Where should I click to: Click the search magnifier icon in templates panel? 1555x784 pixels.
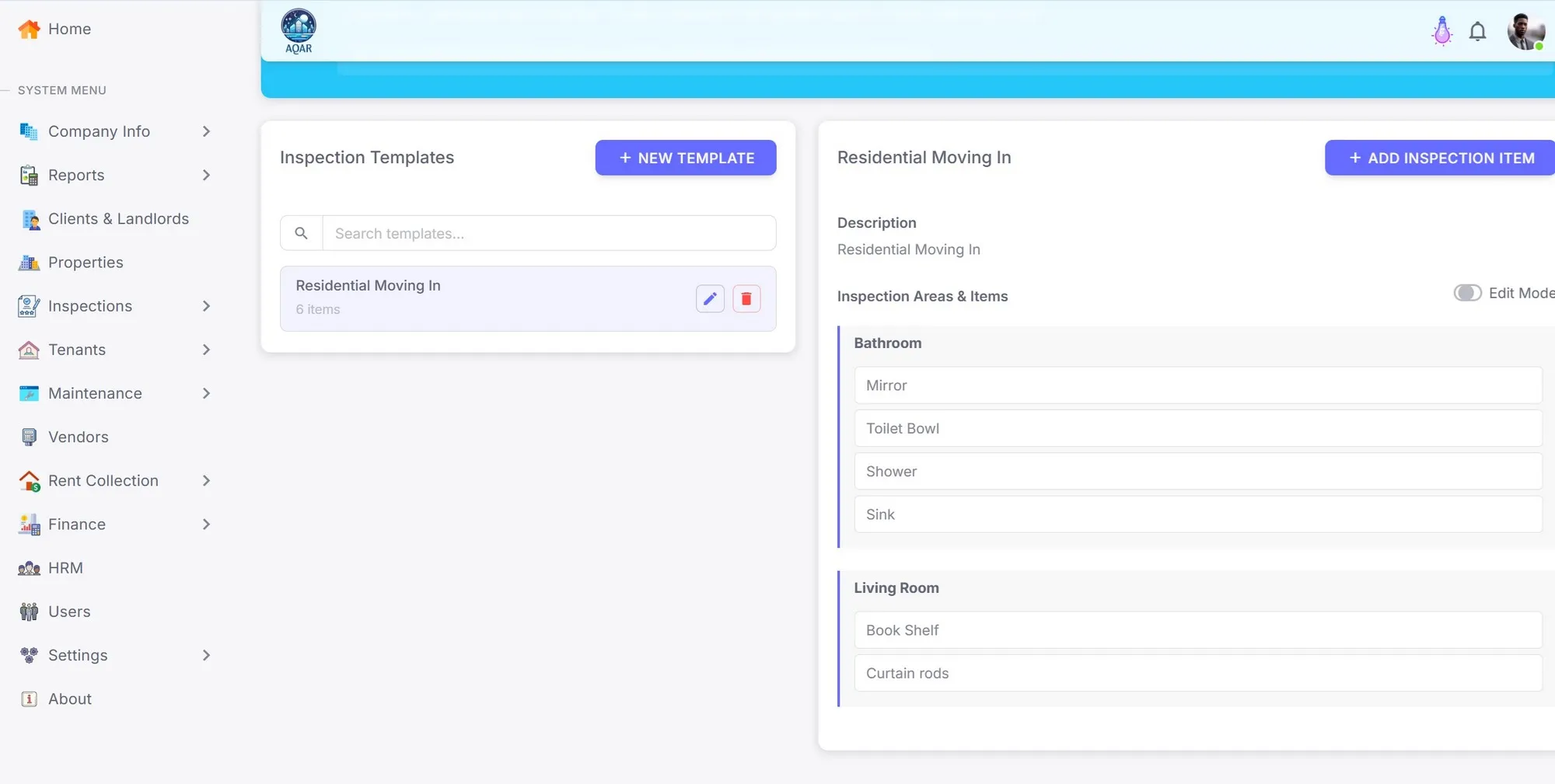point(301,232)
